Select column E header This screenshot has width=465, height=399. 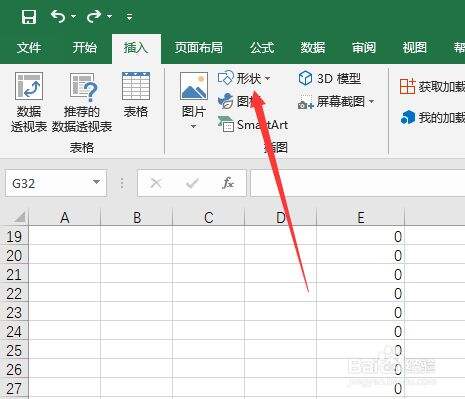pos(360,217)
